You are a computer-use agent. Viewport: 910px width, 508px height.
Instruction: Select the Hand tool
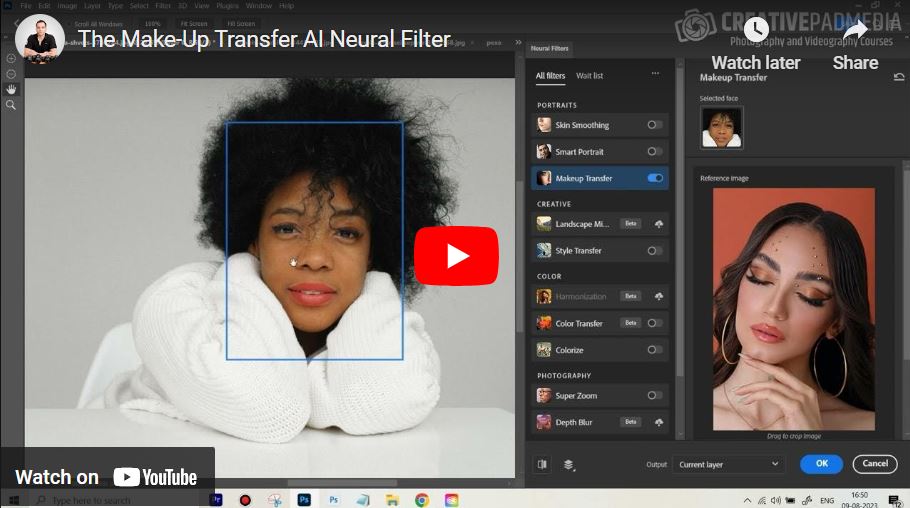tap(10, 89)
